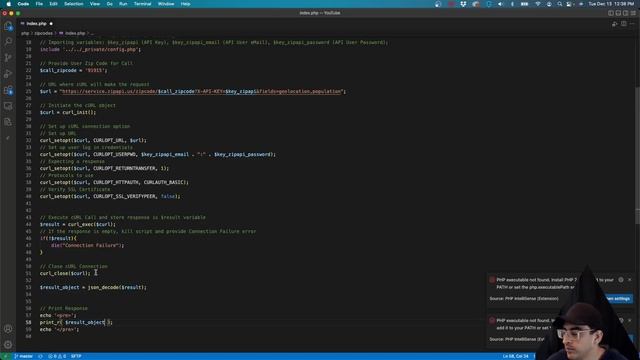
Task: Open the Go menu
Action: pos(109,4)
